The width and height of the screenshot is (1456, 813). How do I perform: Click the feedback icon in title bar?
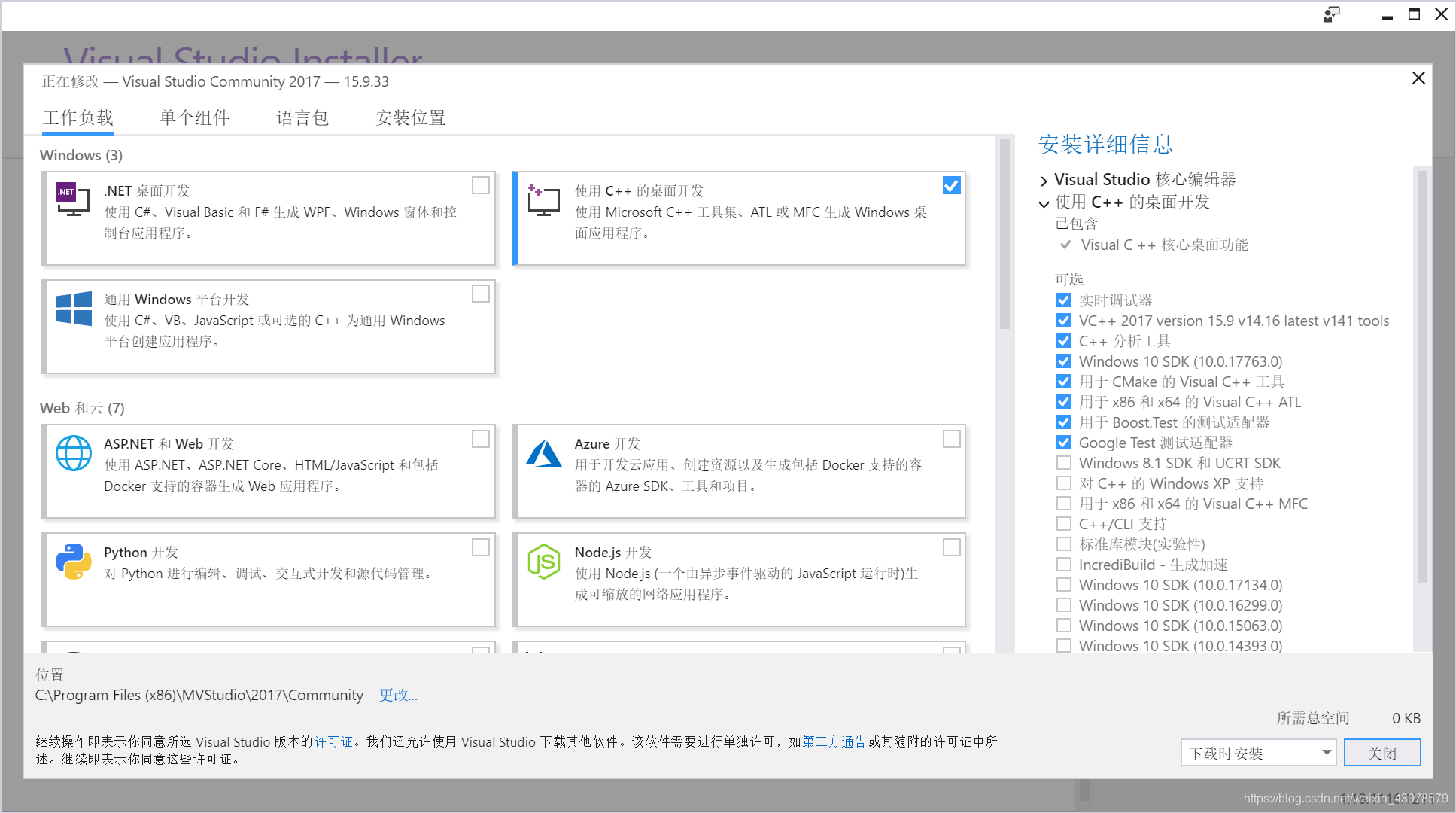click(1331, 14)
